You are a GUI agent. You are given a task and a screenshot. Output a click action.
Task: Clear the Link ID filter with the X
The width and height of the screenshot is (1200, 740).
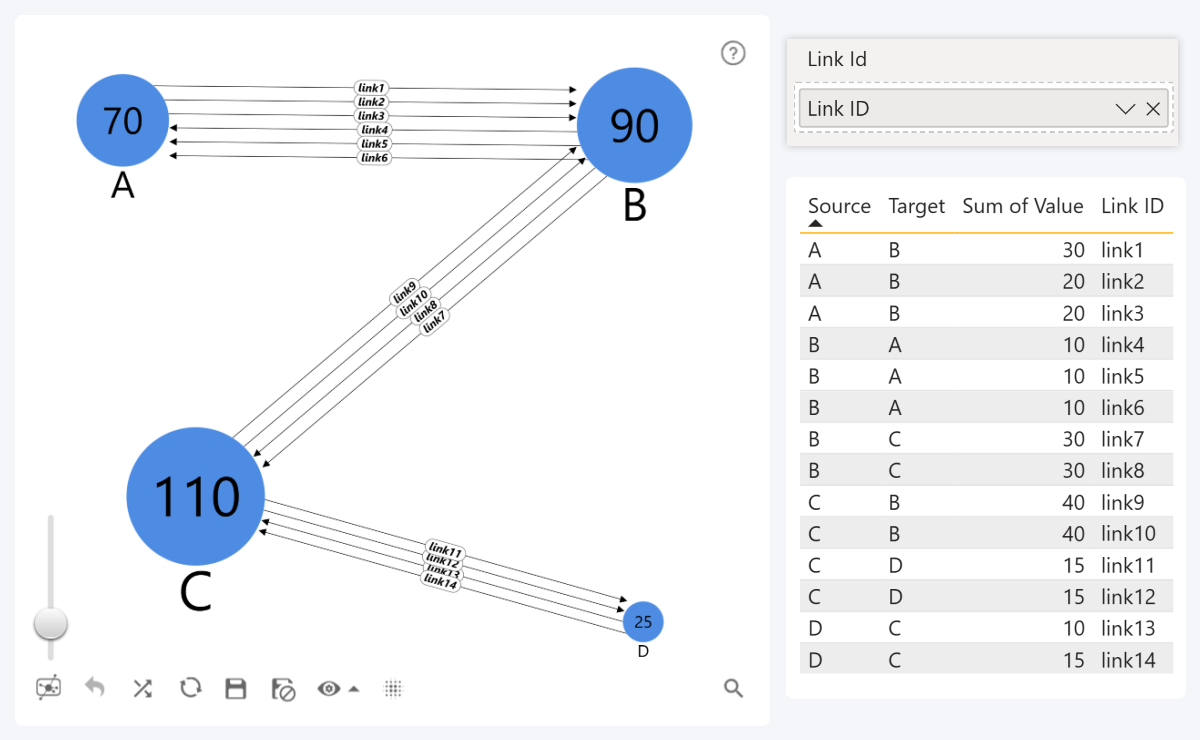pyautogui.click(x=1153, y=108)
